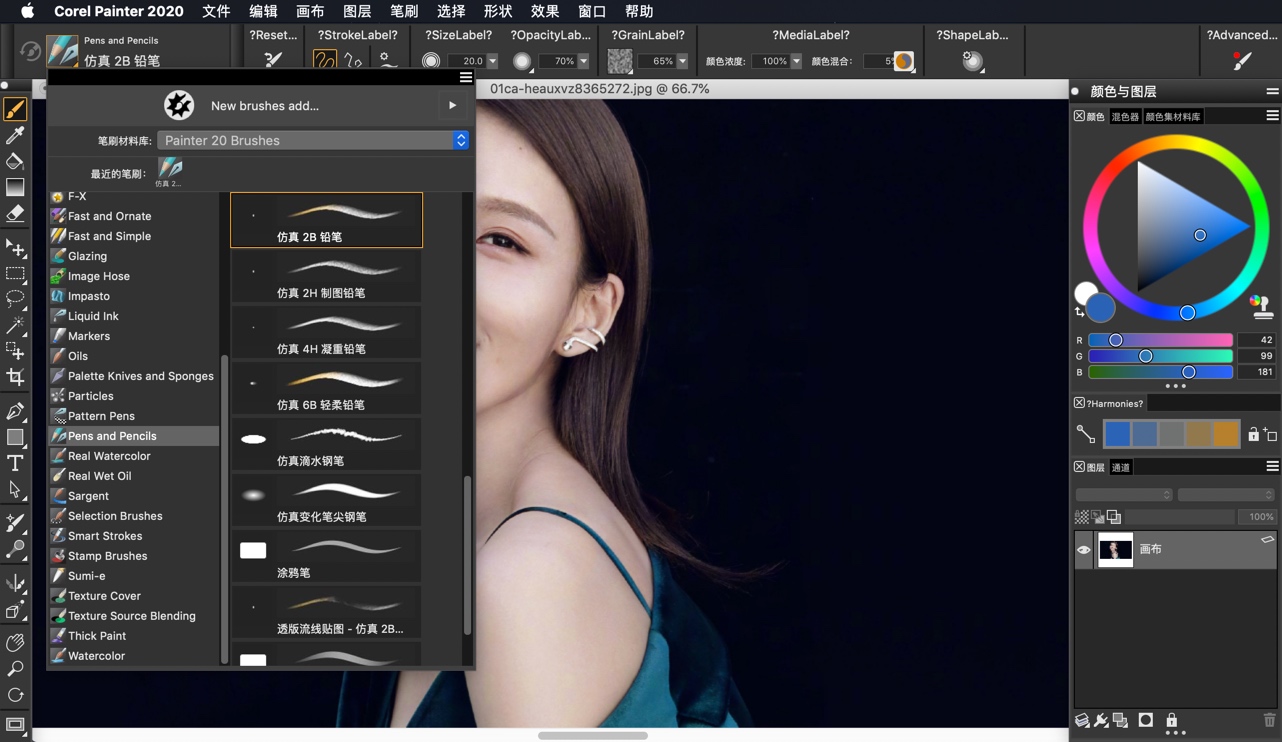Toggle the lock icon in the harmonies swatch row
This screenshot has width=1282, height=742.
[1254, 433]
